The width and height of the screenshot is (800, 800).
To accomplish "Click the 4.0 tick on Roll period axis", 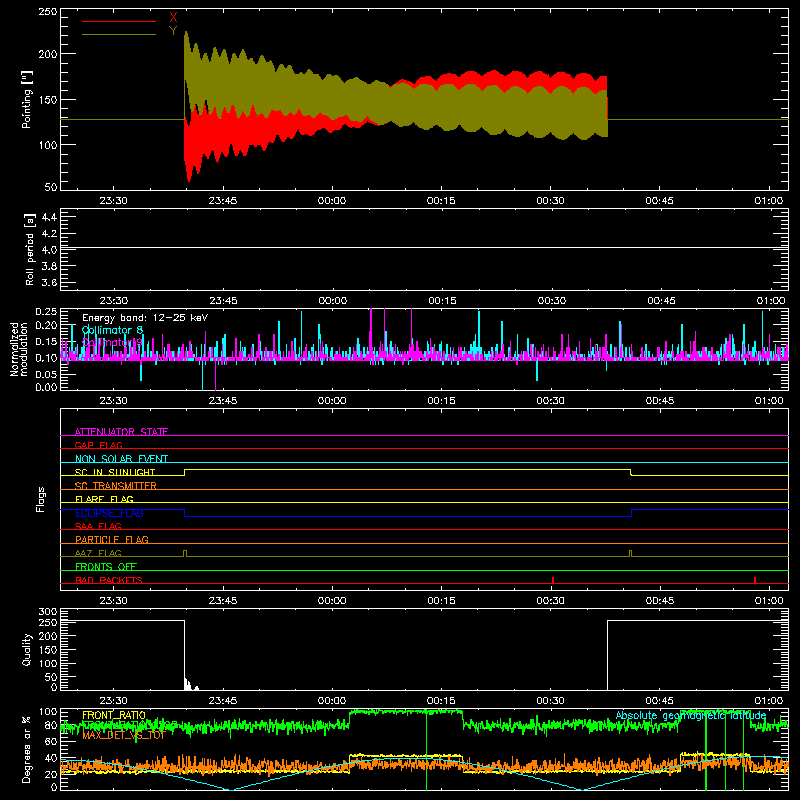I will point(49,250).
